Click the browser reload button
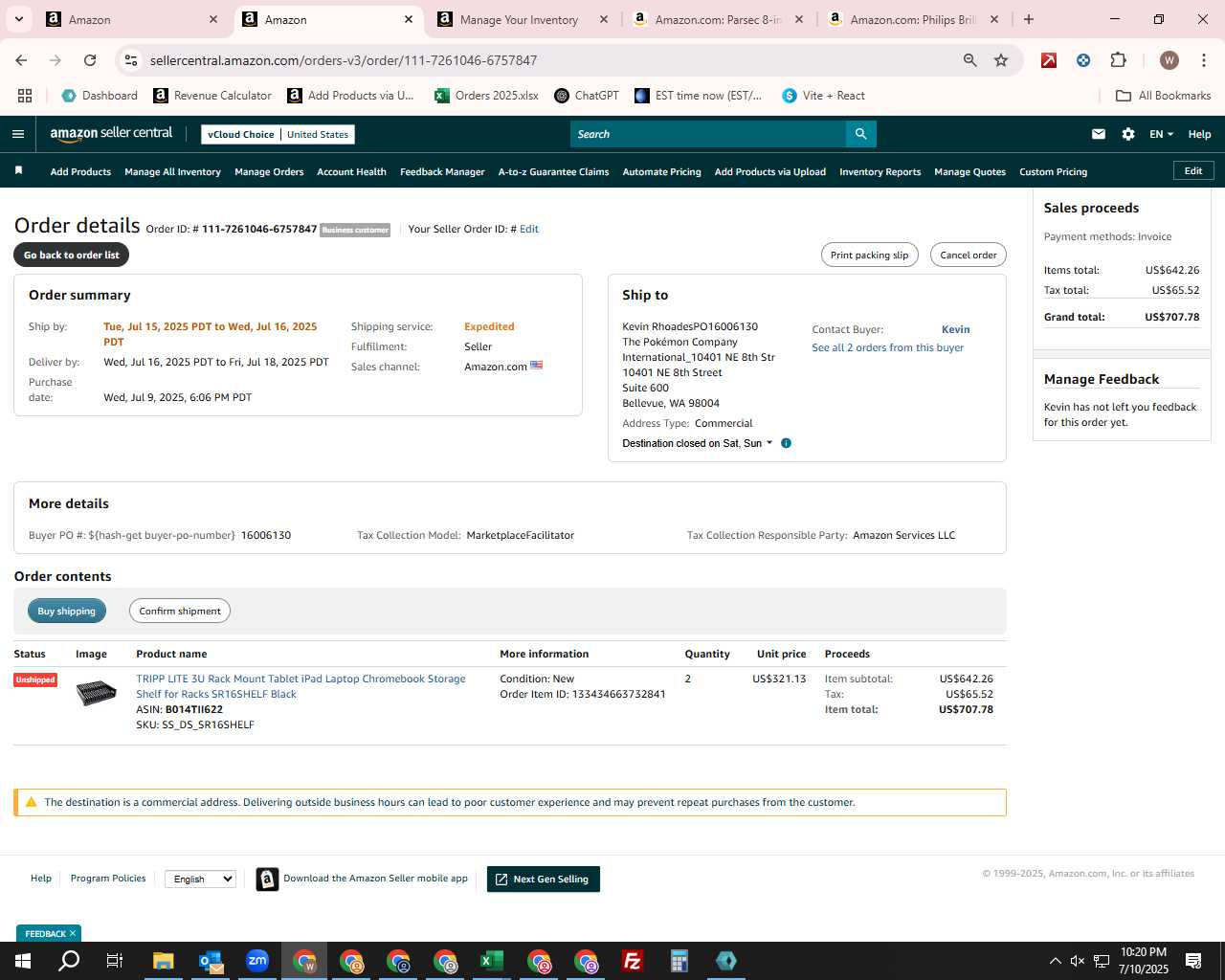The height and width of the screenshot is (980, 1225). [x=90, y=60]
